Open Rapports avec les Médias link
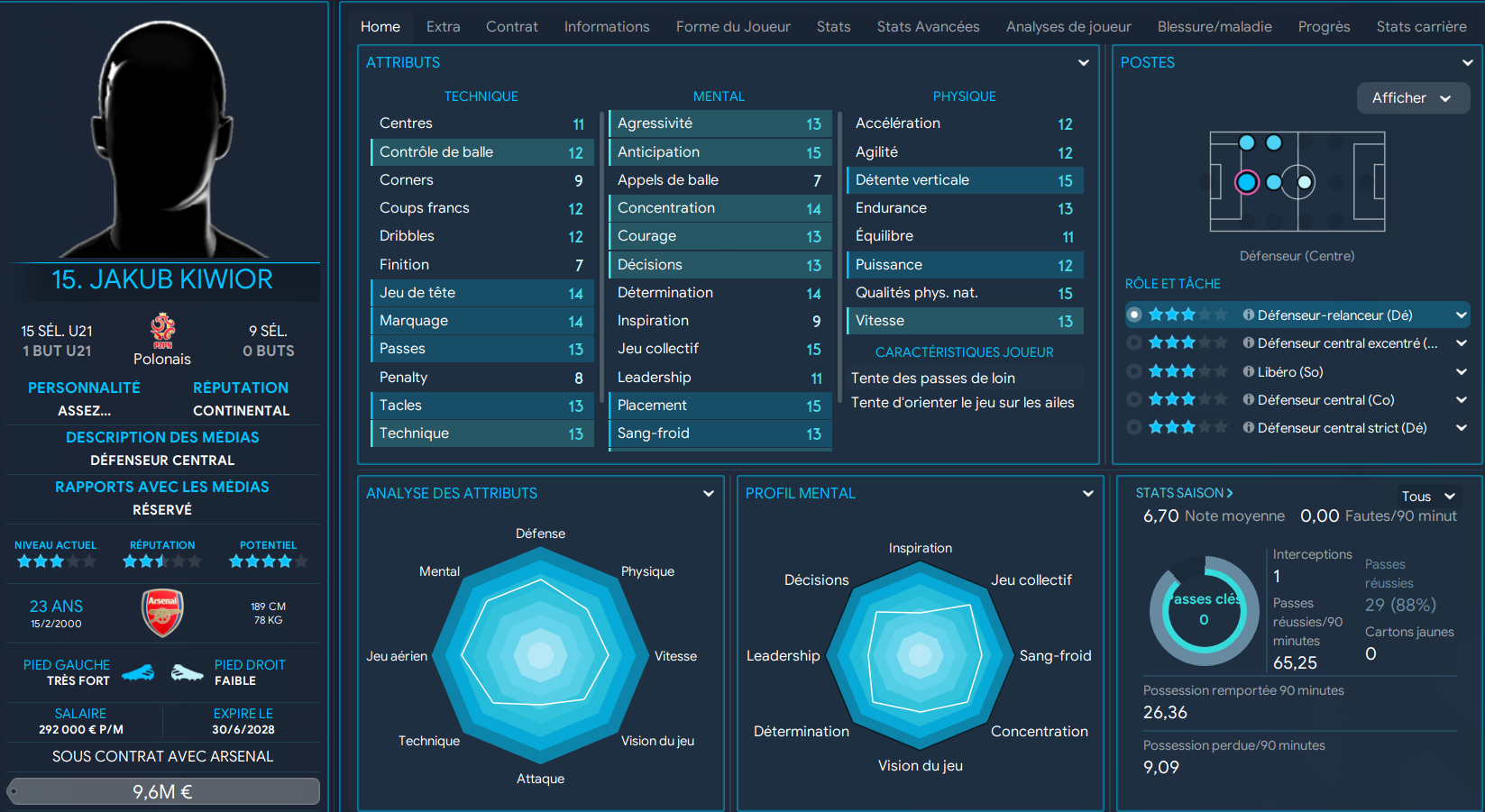 (162, 487)
